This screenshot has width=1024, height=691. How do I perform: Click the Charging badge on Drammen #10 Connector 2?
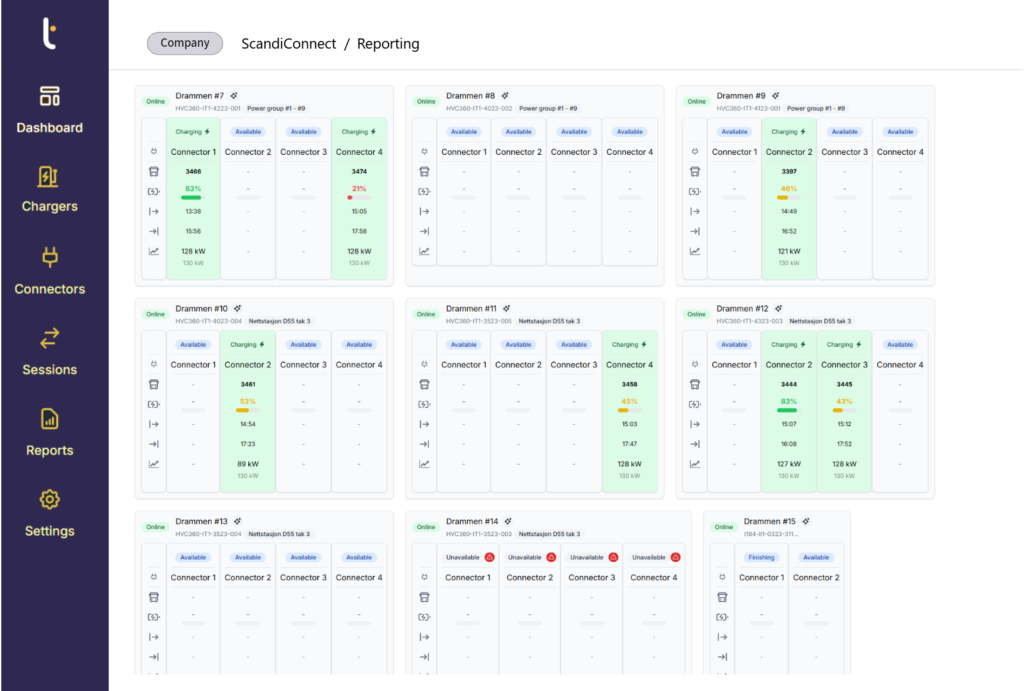click(248, 345)
